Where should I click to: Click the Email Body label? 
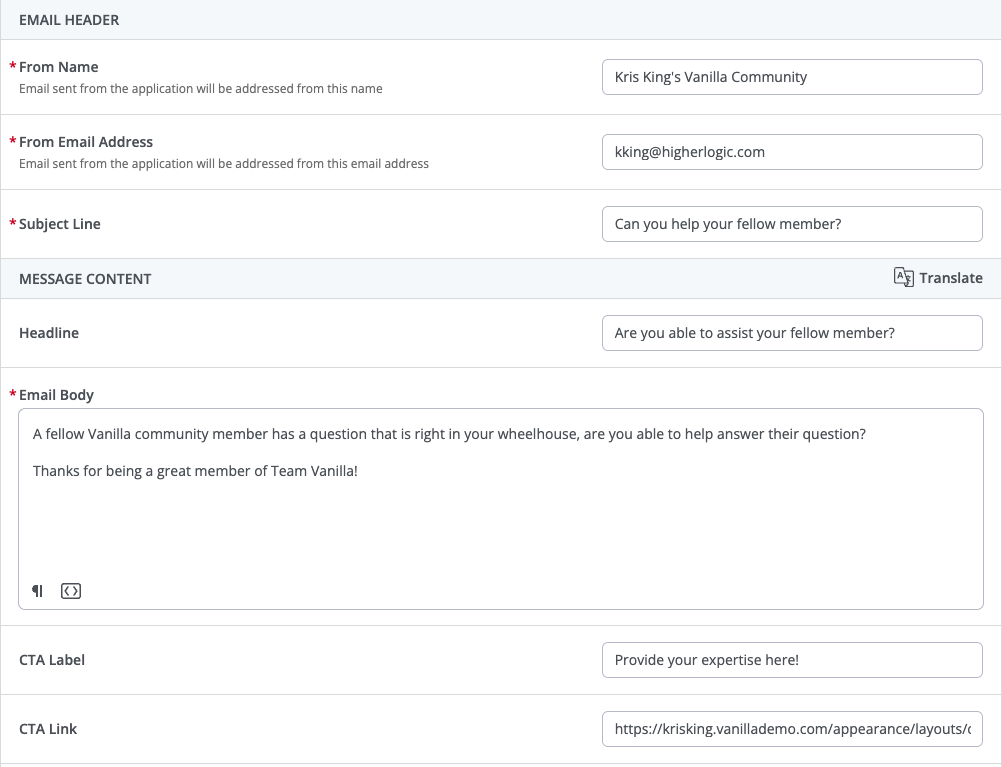56,395
